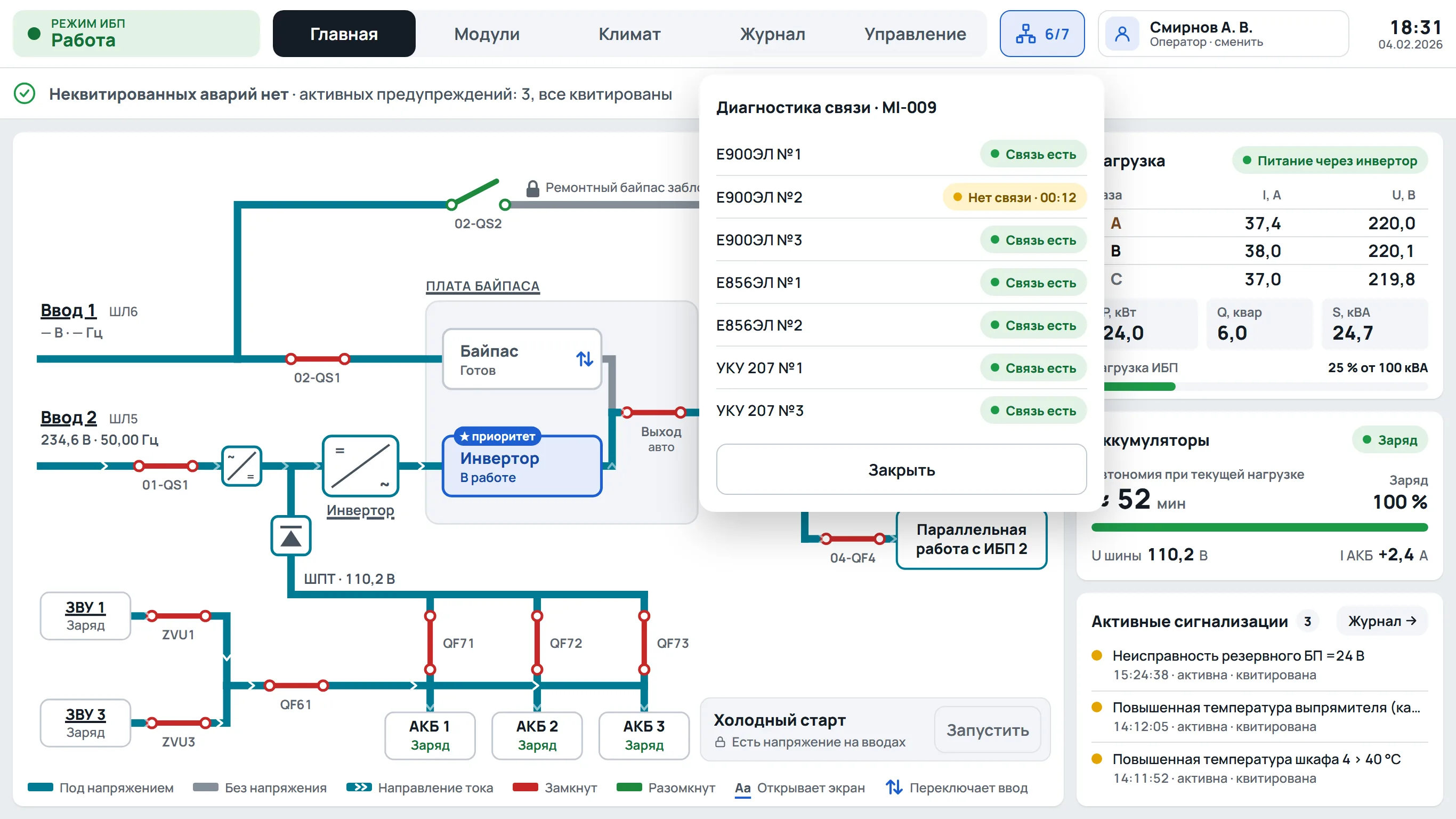Image resolution: width=1456 pixels, height=819 pixels.
Task: Click the green checkmark alarm status icon
Action: tap(25, 94)
